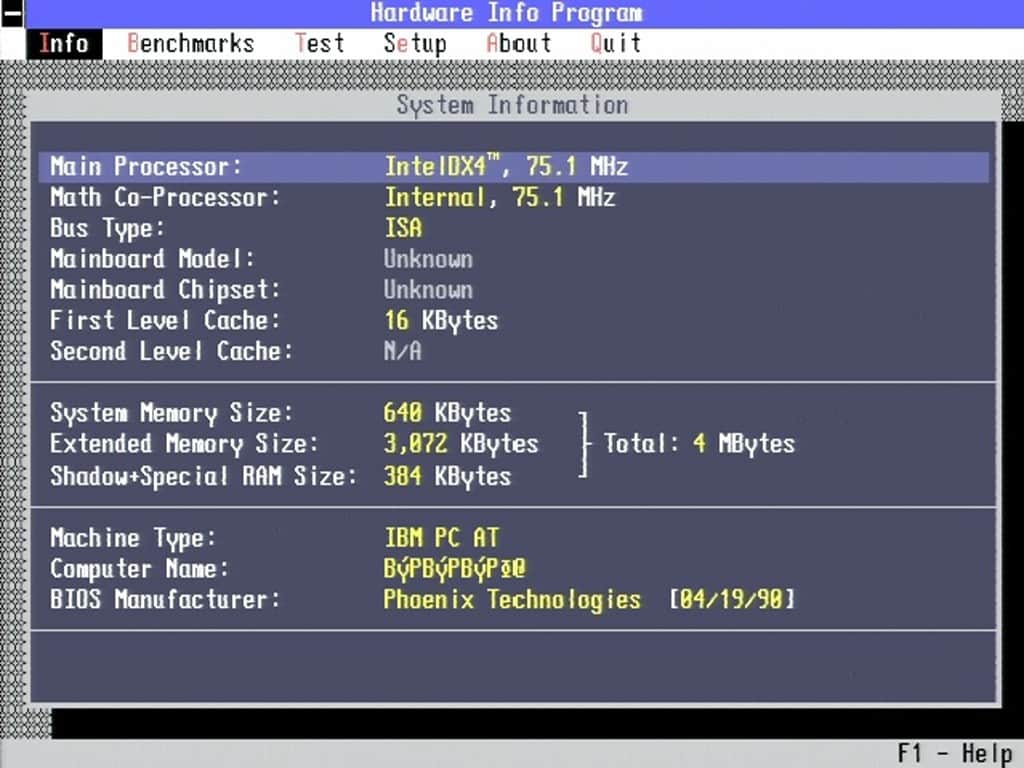Click the IBM PC AT value
Screen dimensions: 1024x768
441,537
